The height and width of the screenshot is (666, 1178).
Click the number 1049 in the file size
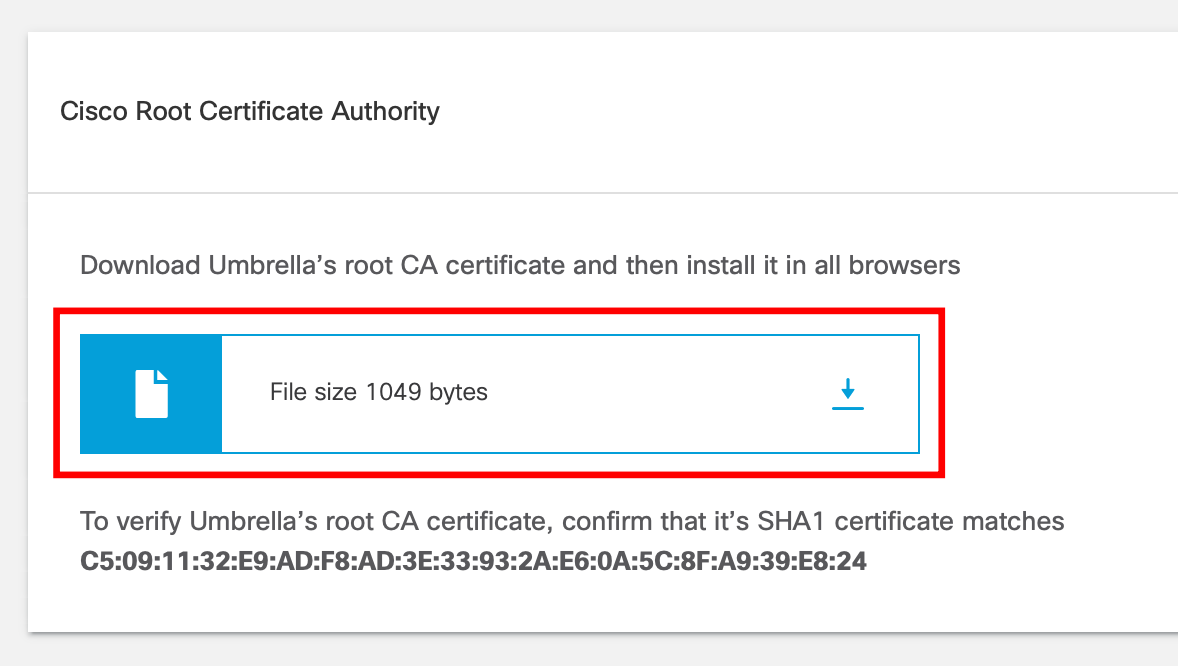click(x=394, y=392)
